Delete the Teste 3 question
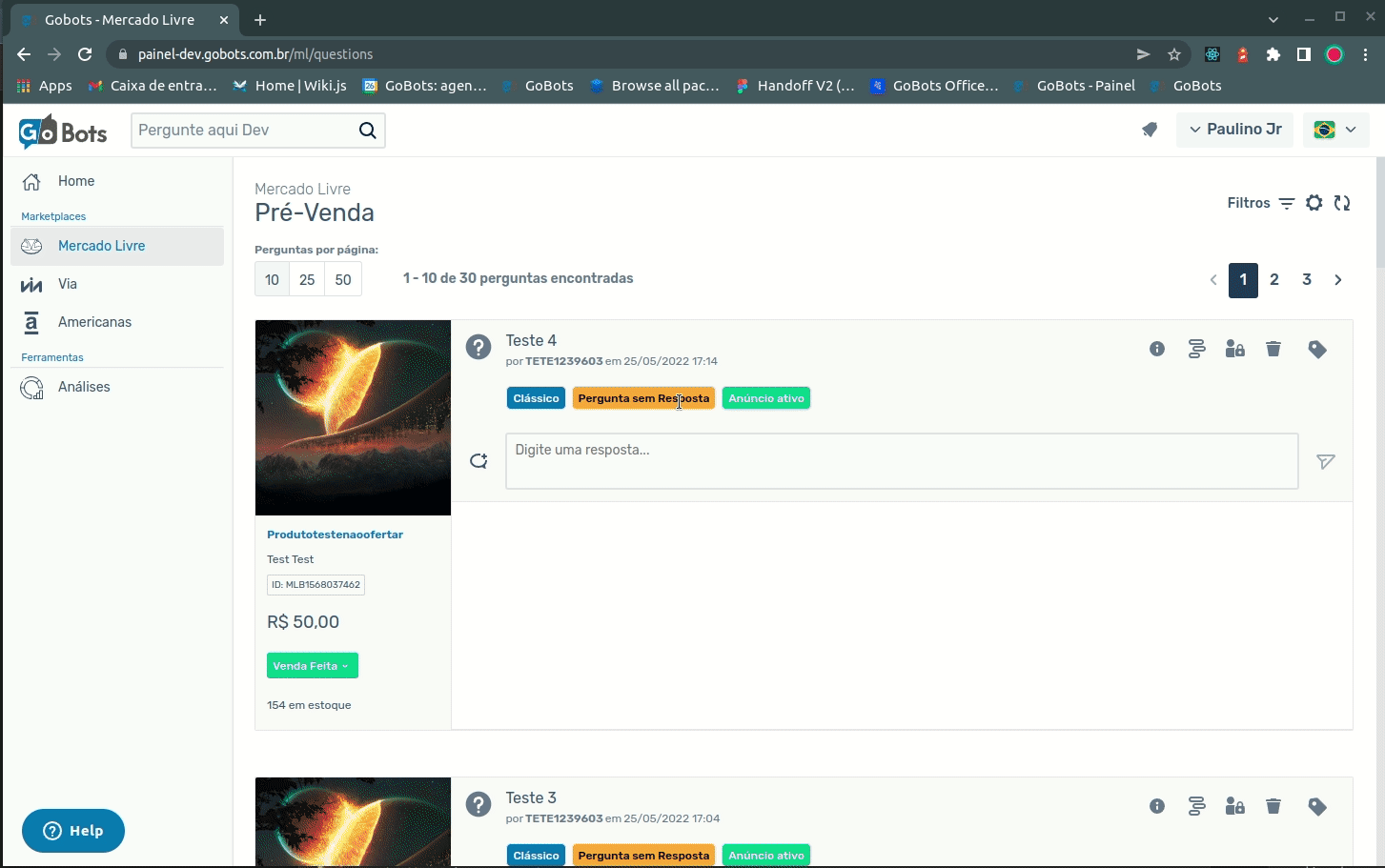Image resolution: width=1385 pixels, height=868 pixels. pos(1273,806)
